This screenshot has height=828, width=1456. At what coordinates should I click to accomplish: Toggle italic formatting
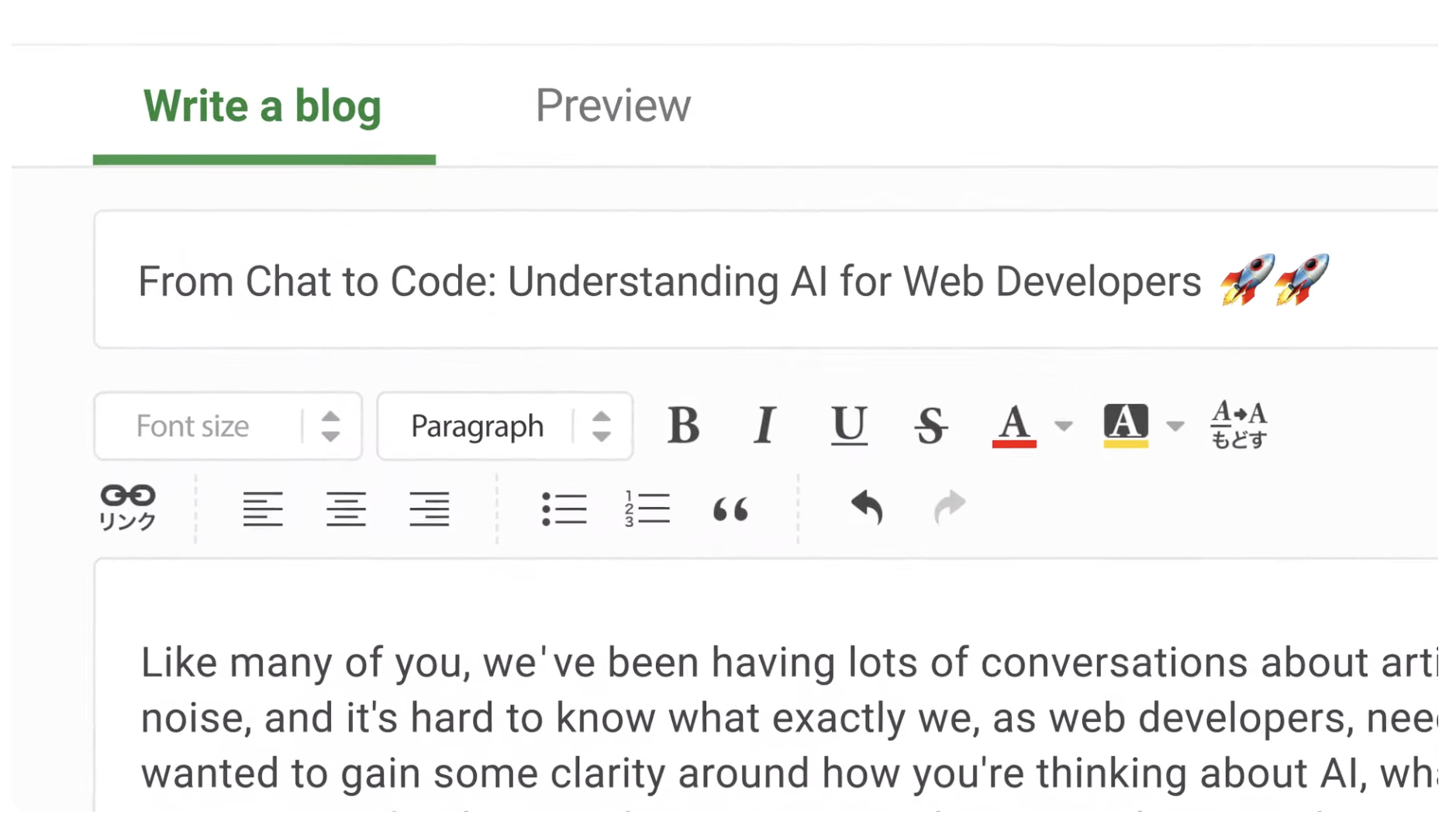coord(765,426)
